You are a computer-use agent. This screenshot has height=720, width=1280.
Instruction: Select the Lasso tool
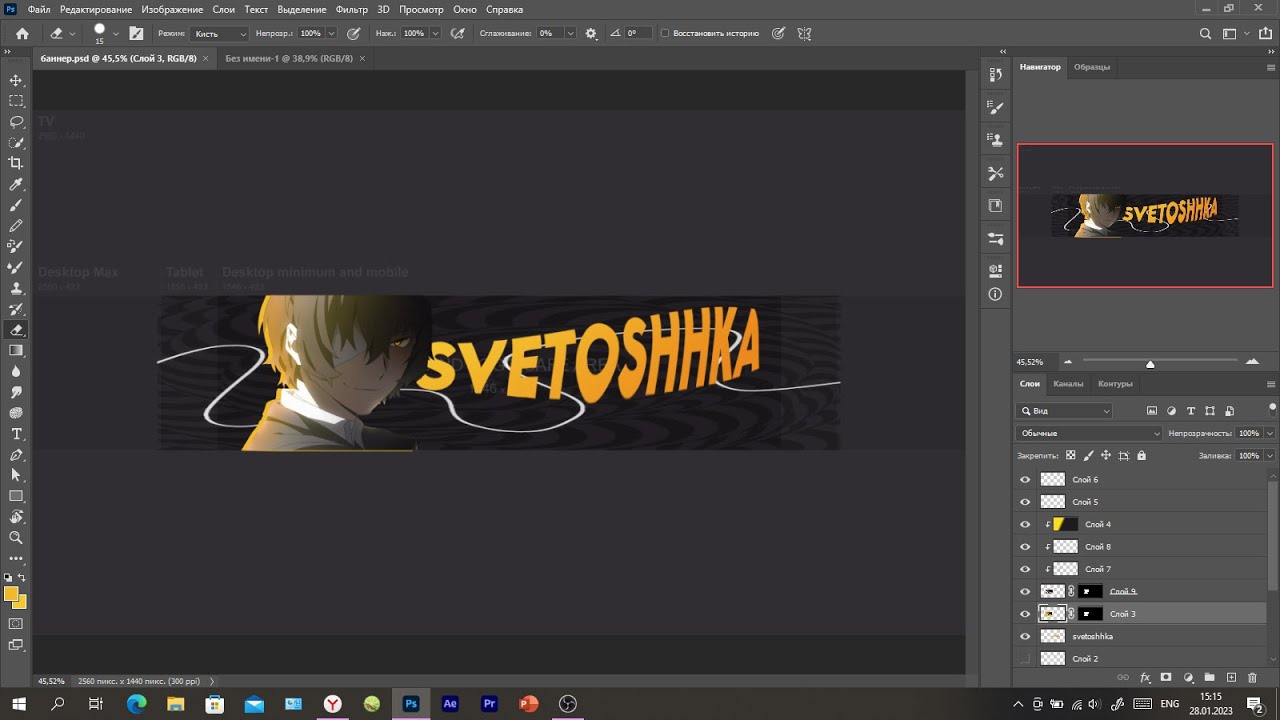[x=16, y=122]
